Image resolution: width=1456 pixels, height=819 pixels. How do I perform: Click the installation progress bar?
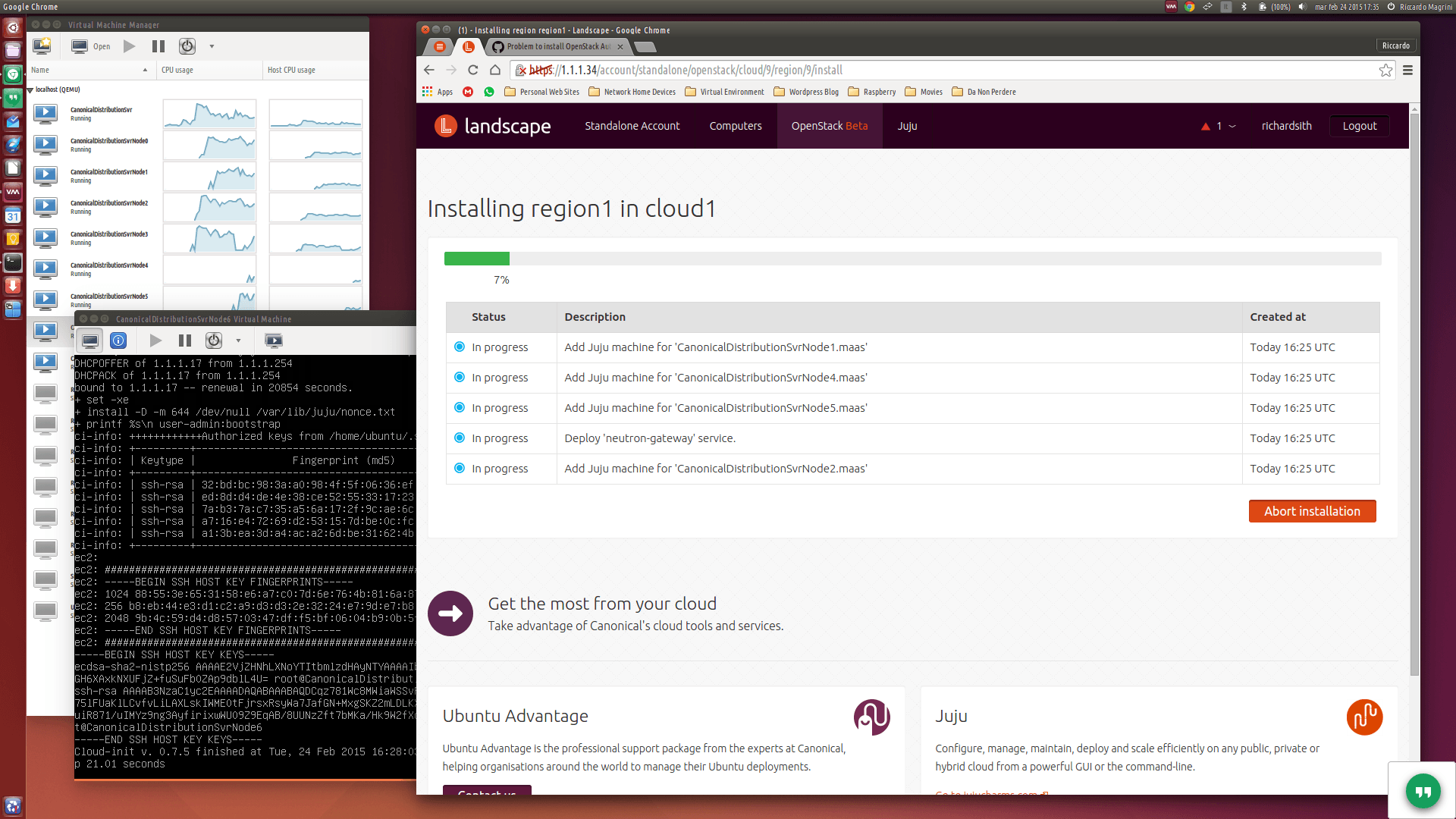[912, 259]
